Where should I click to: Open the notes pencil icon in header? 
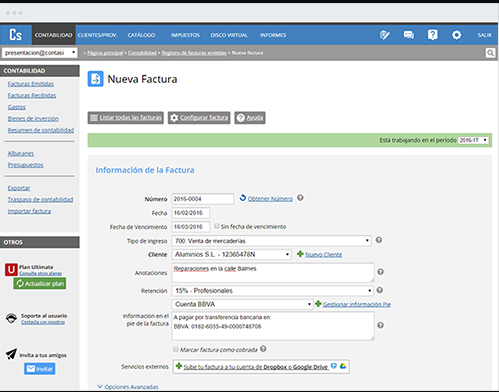coord(385,35)
